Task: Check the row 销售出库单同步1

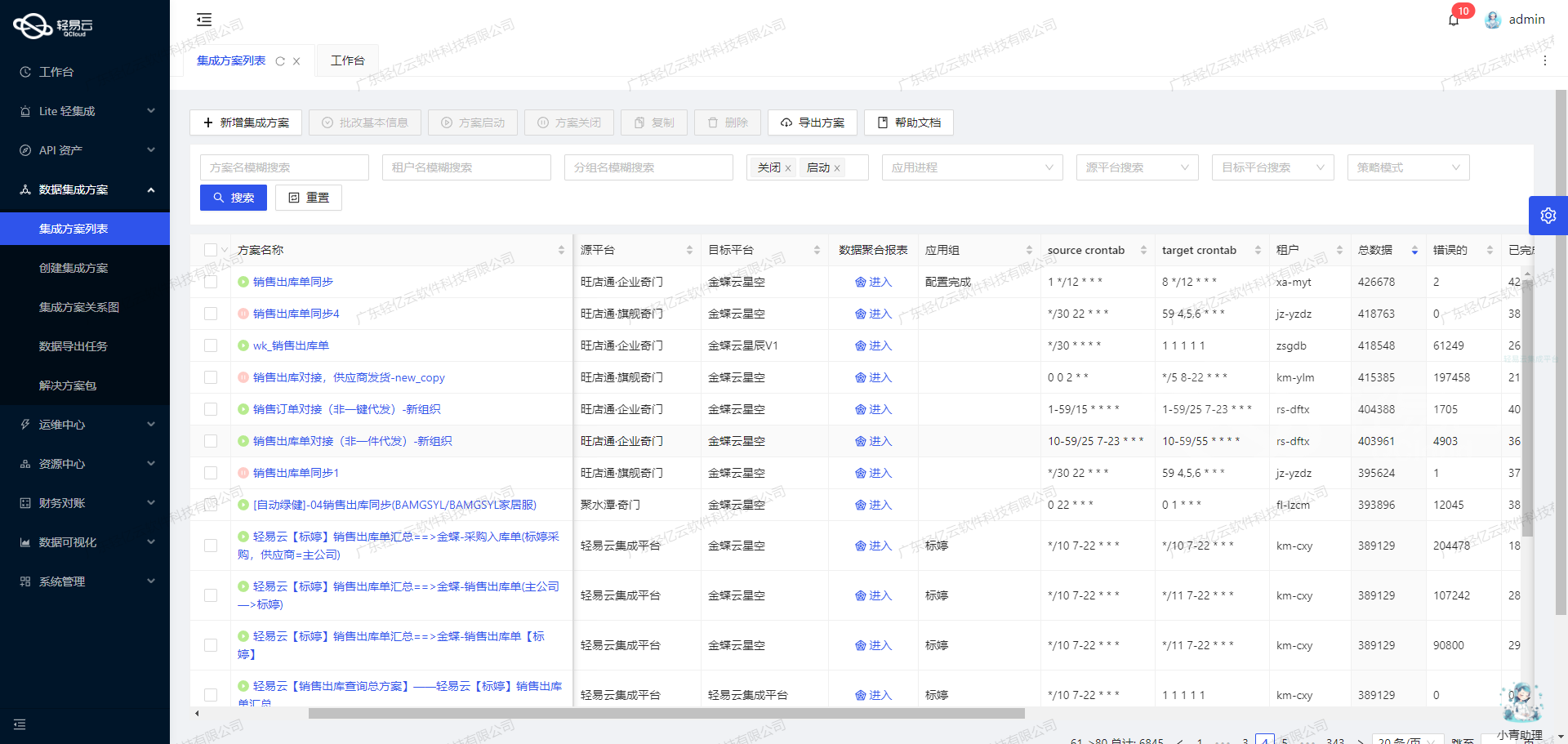Action: point(211,473)
